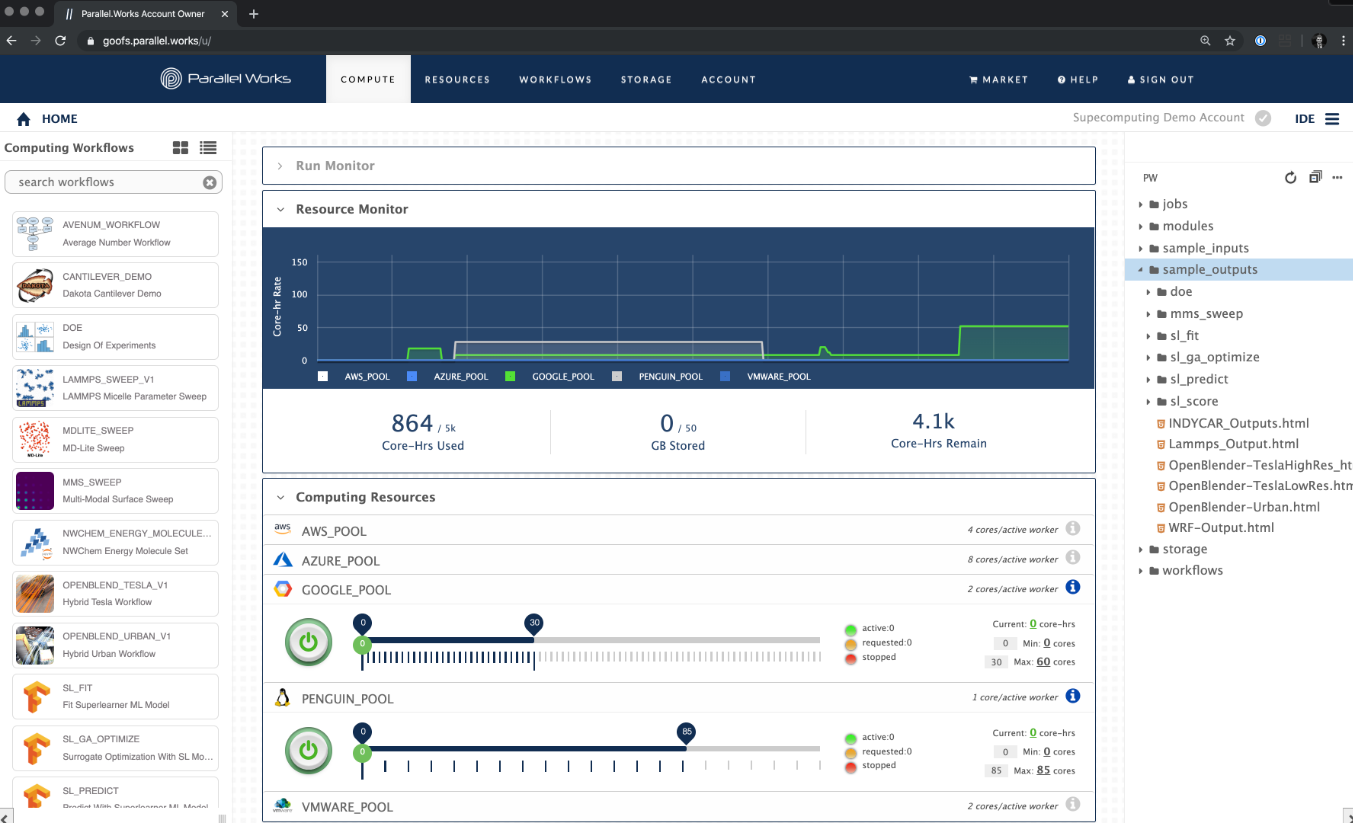Toggle GOOGLE_POOL power button
This screenshot has height=823, width=1353.
[x=309, y=642]
